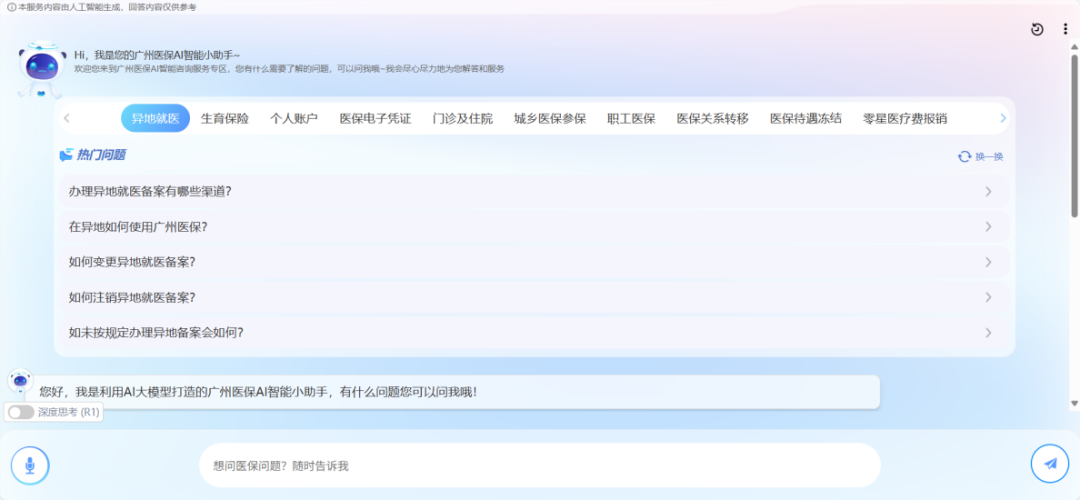Focus the 想问医保问题 text input field

540,465
